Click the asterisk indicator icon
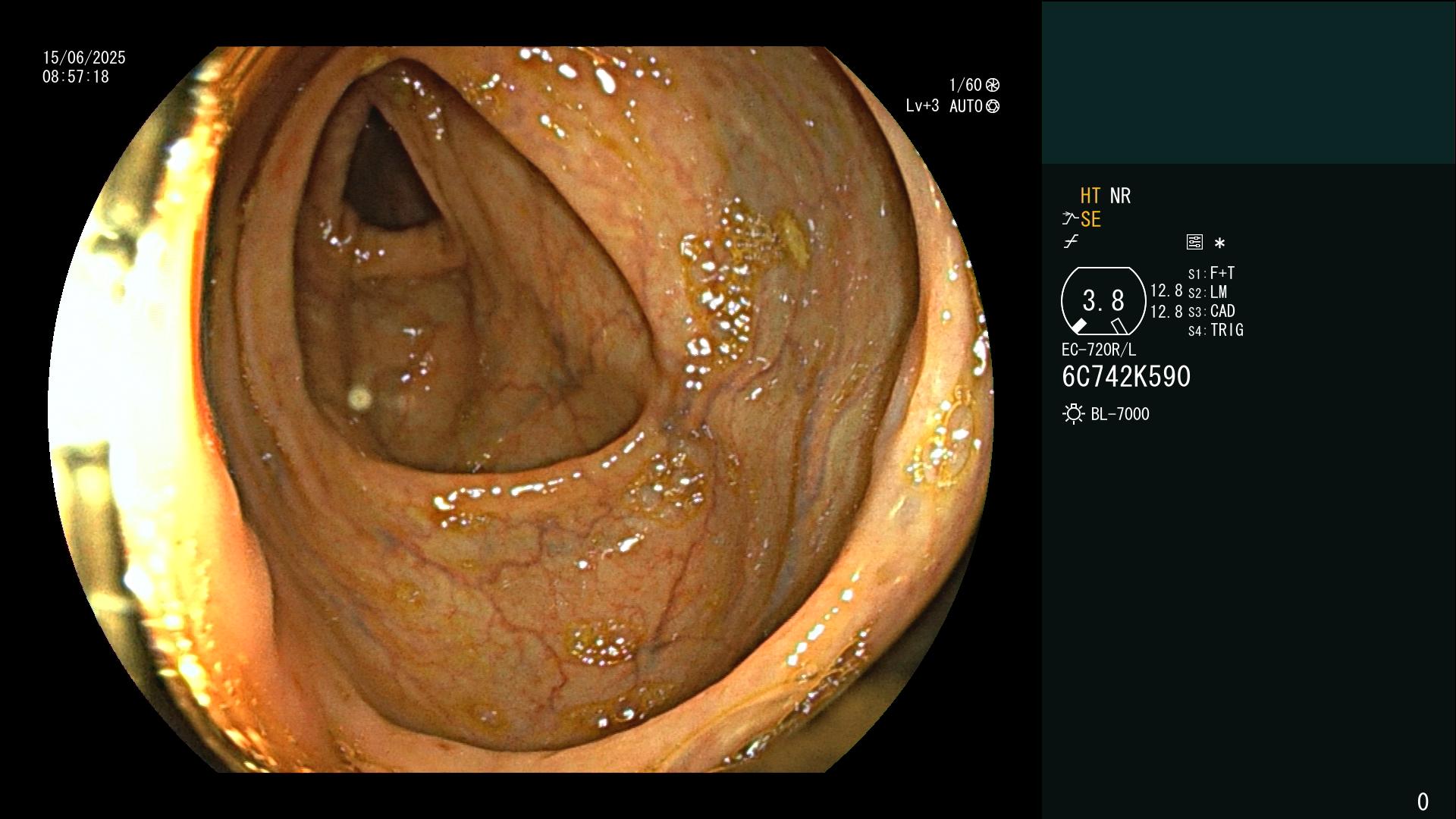This screenshot has width=1456, height=819. [1219, 243]
